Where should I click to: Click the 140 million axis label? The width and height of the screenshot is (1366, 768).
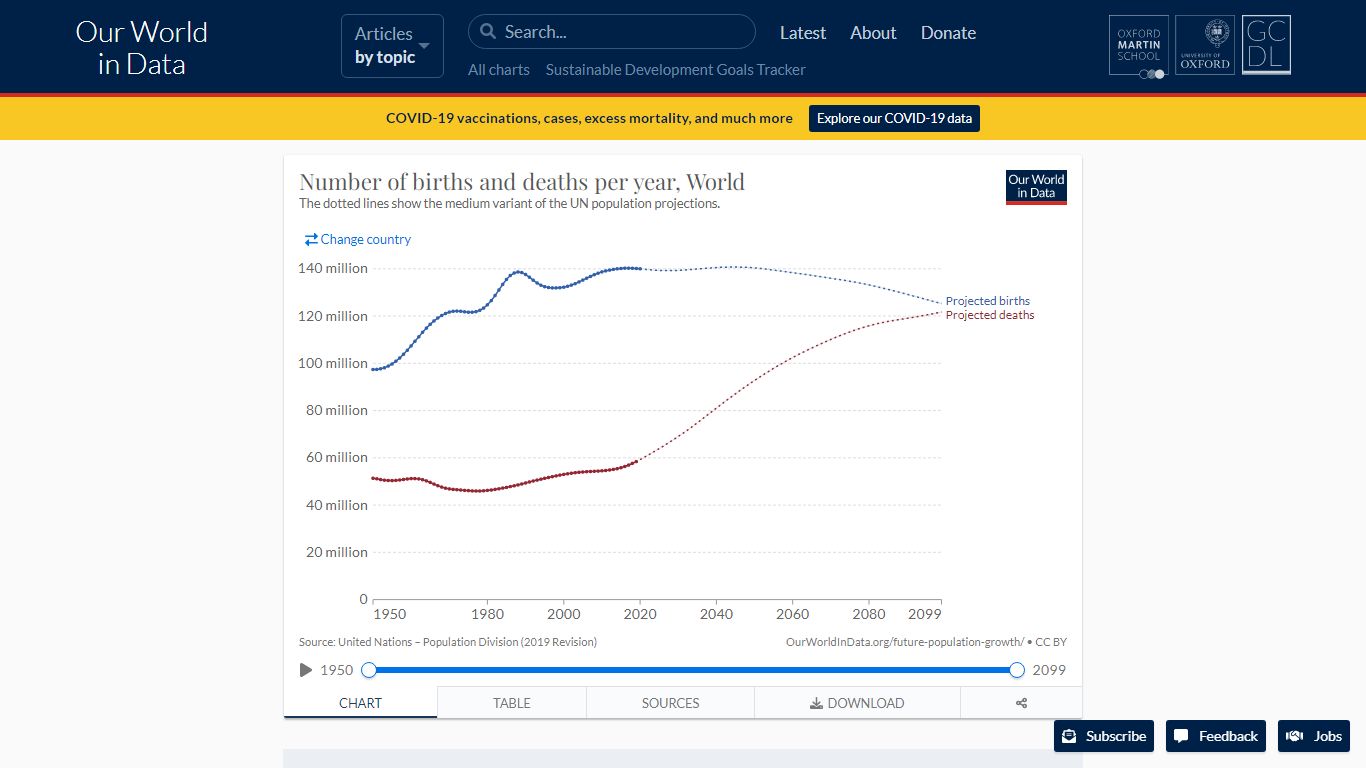pyautogui.click(x=333, y=268)
